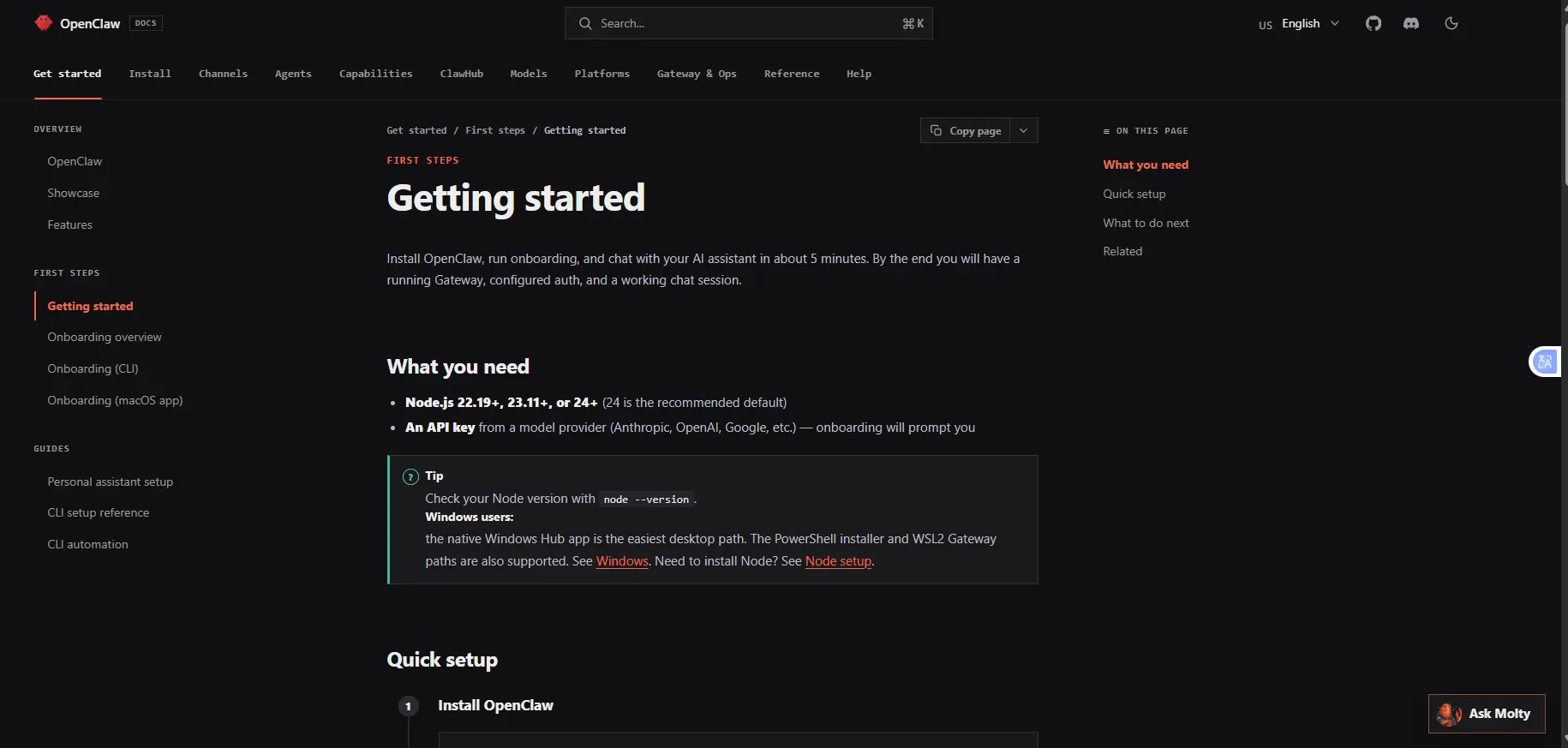Expand the Copy page options chevron
The height and width of the screenshot is (748, 1568).
tap(1024, 130)
